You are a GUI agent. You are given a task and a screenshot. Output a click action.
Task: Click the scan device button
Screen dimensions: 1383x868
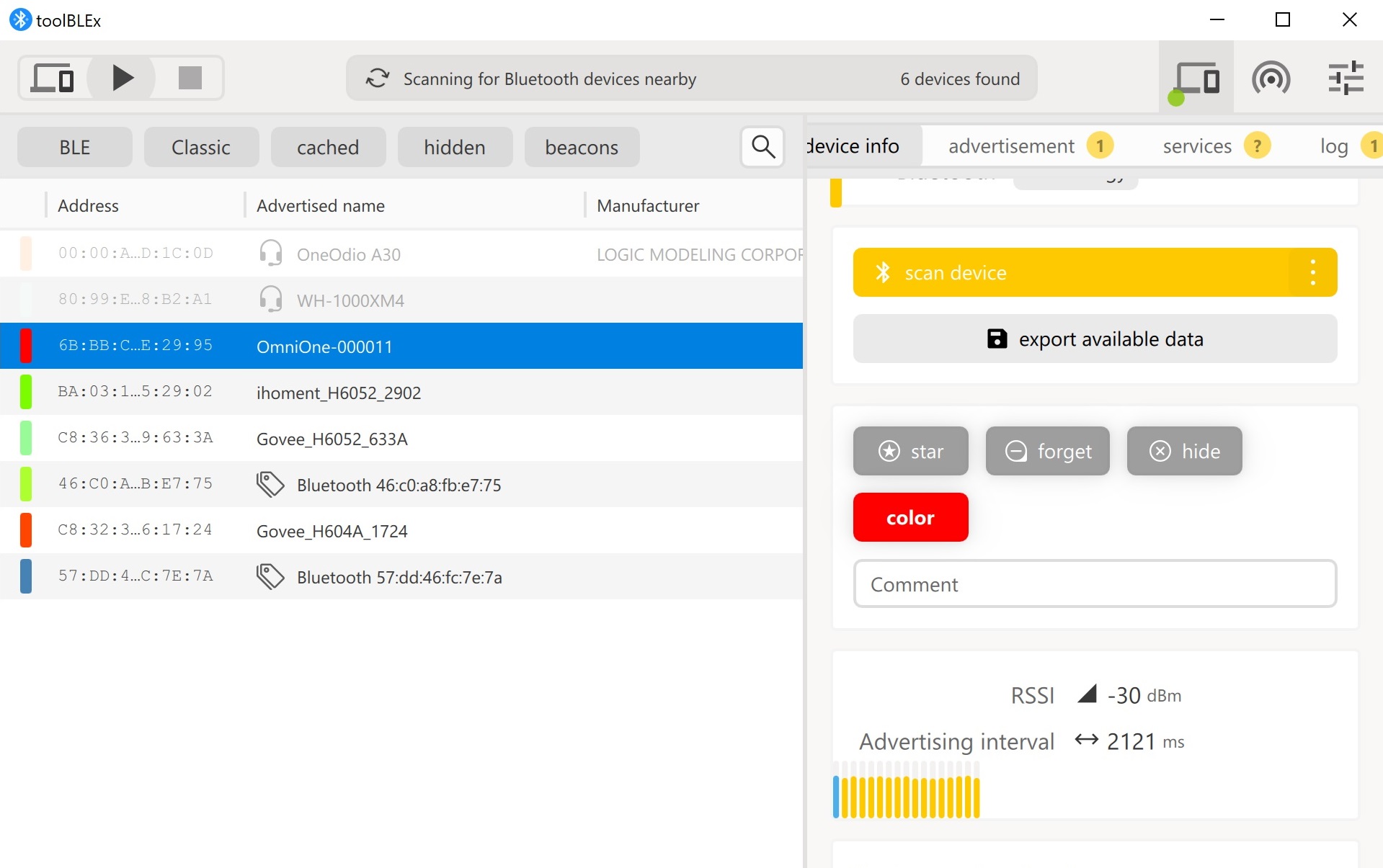coord(1071,272)
